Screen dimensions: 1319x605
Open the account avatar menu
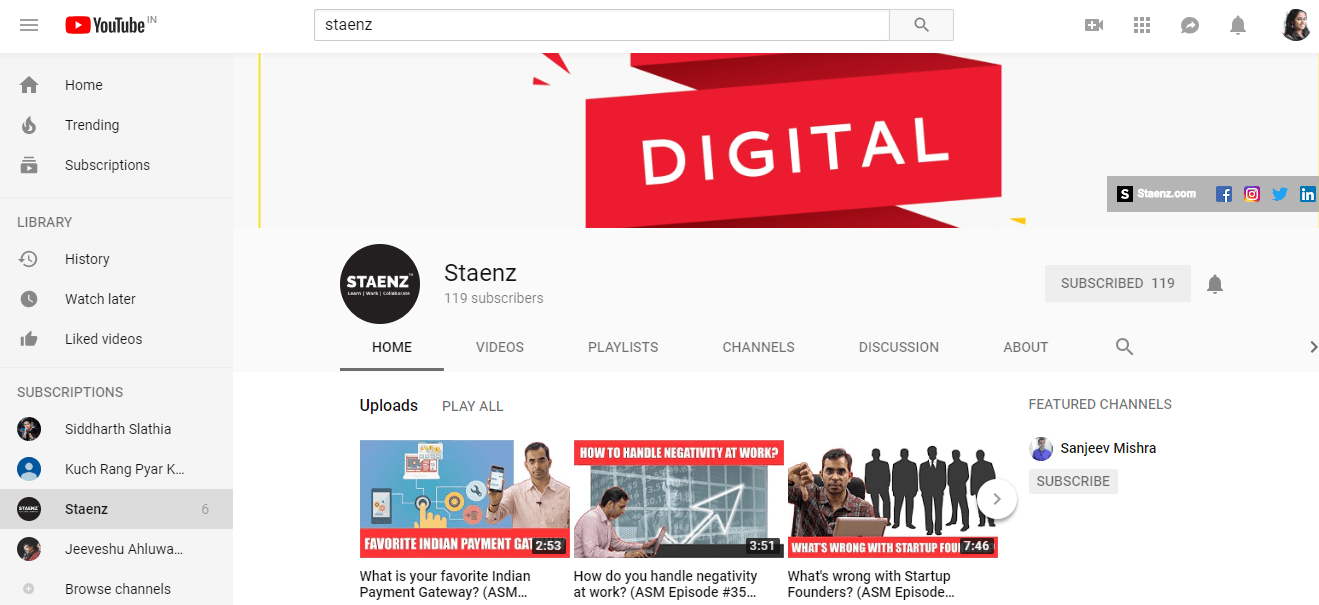[1296, 25]
